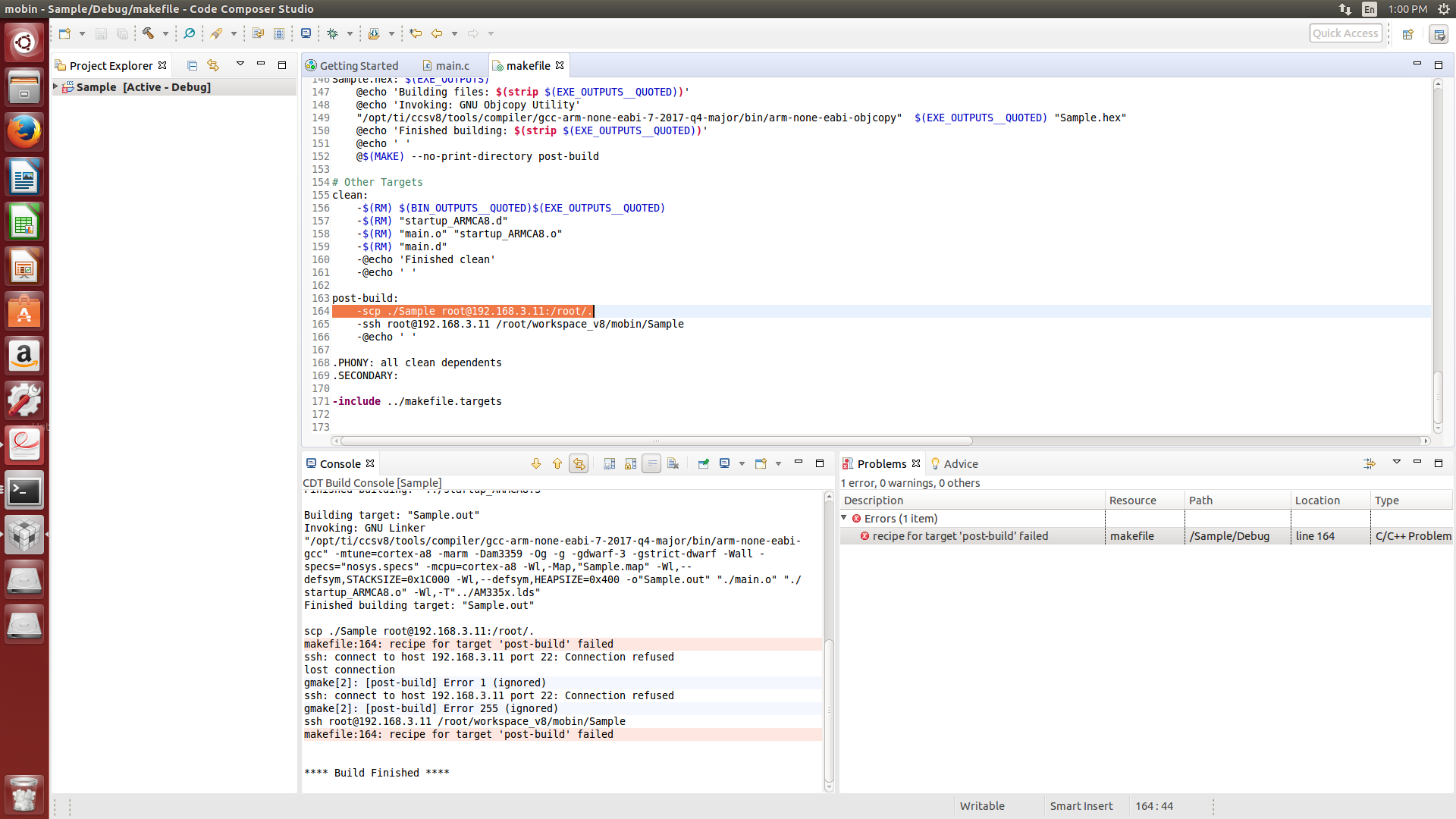
Task: Click the search magnifier toolbar icon
Action: point(190,33)
